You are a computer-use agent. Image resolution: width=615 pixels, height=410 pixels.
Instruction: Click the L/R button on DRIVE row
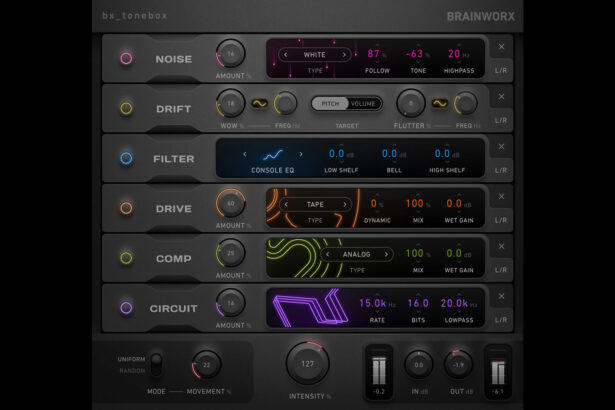point(501,220)
